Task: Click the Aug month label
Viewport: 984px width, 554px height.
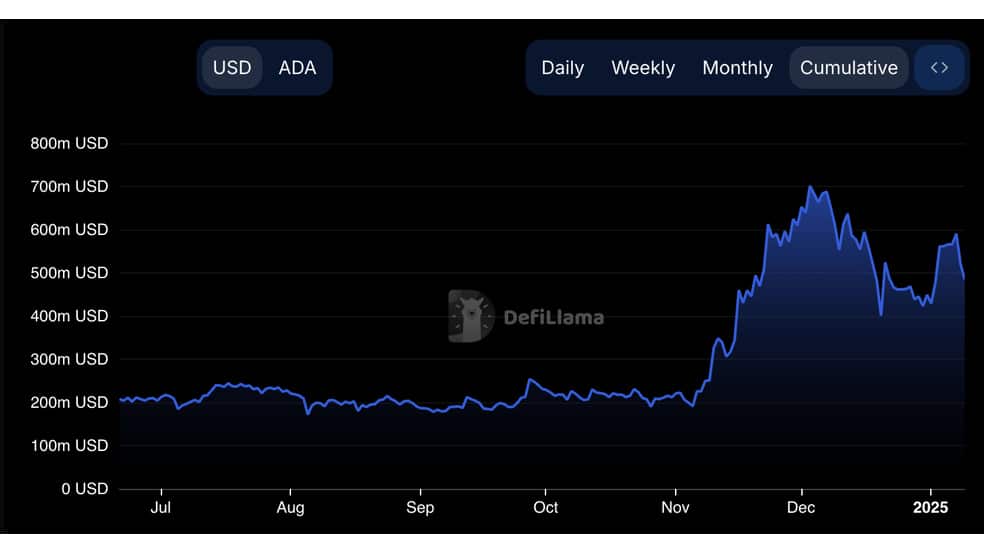Action: point(291,508)
